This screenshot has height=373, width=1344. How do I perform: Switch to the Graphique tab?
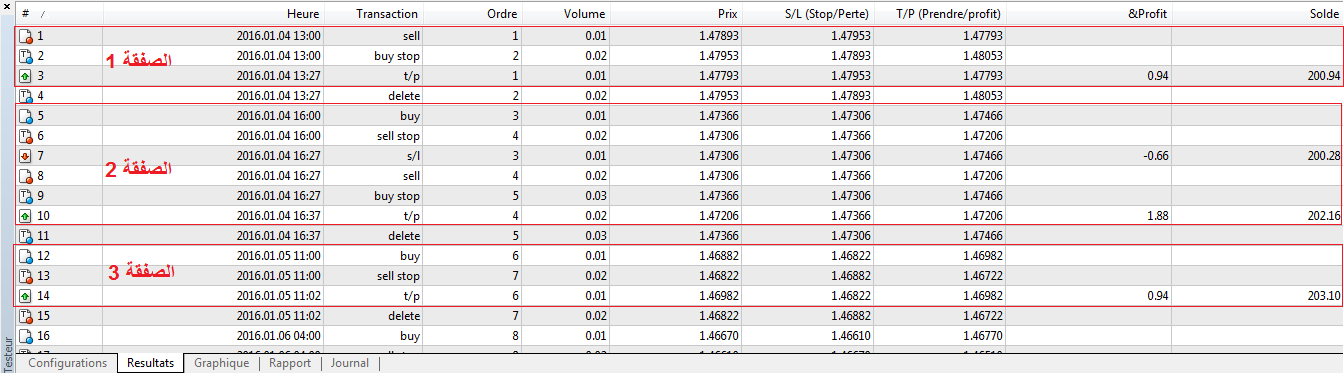222,363
